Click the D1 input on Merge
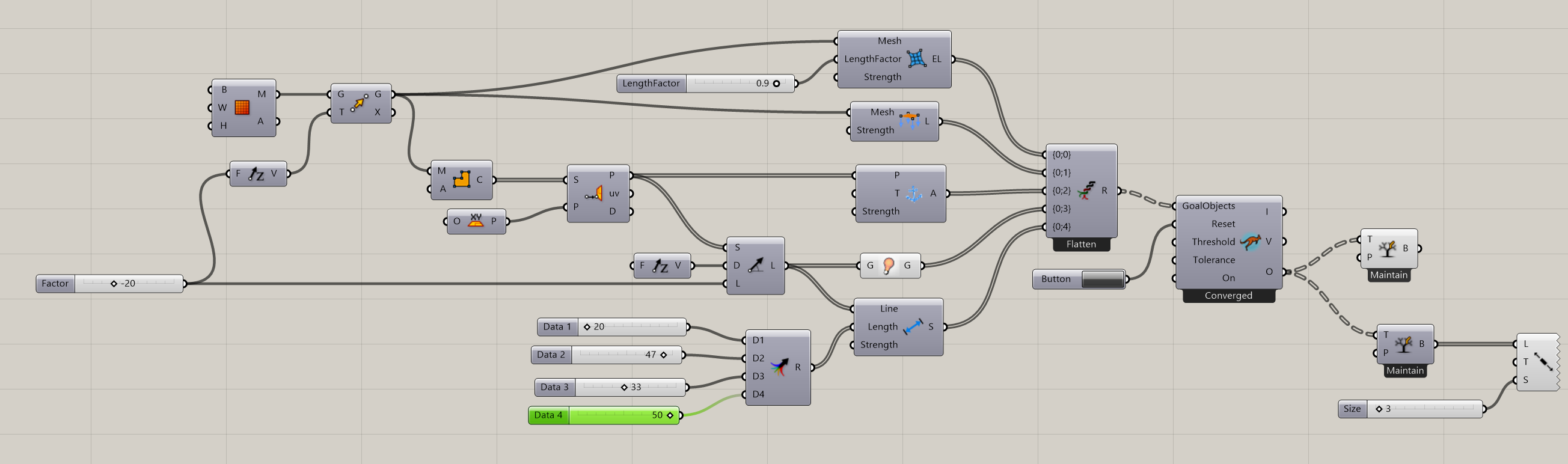The image size is (1568, 464). pyautogui.click(x=758, y=341)
